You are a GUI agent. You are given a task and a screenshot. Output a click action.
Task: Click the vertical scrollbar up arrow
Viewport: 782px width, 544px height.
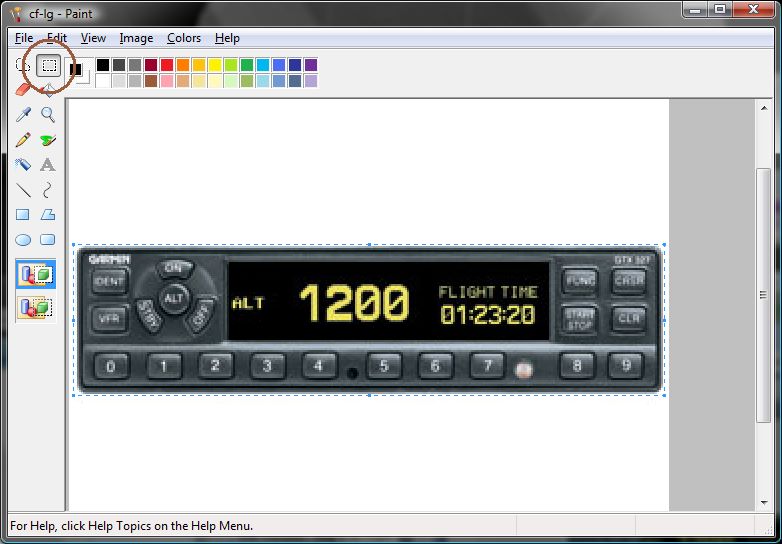click(x=764, y=108)
